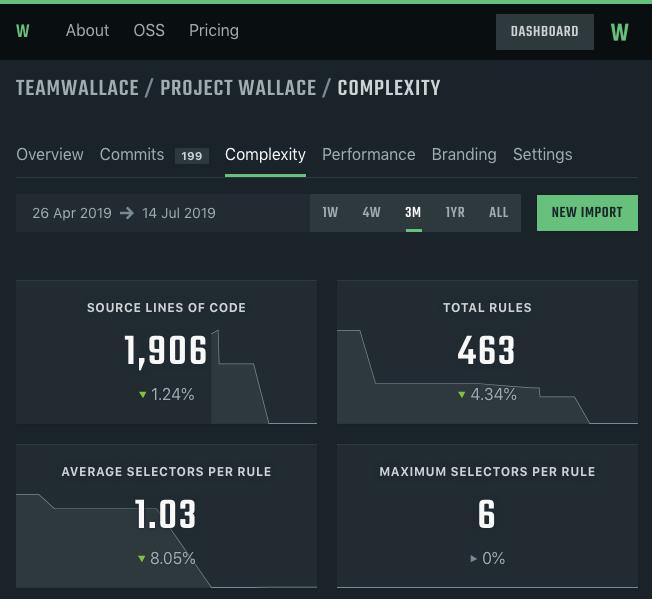This screenshot has width=652, height=599.
Task: Select the 4W time range
Action: point(371,212)
